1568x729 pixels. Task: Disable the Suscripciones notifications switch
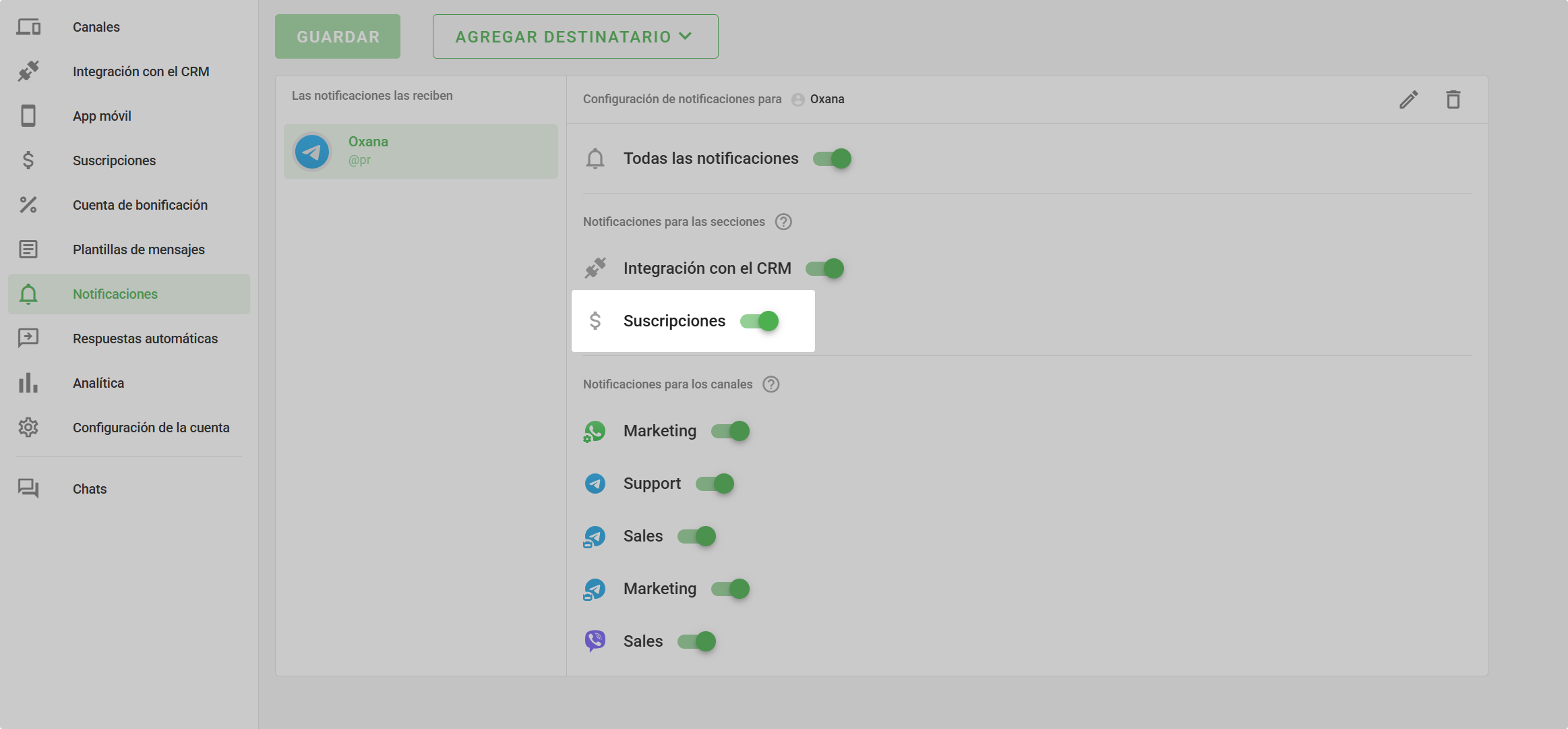click(x=760, y=321)
